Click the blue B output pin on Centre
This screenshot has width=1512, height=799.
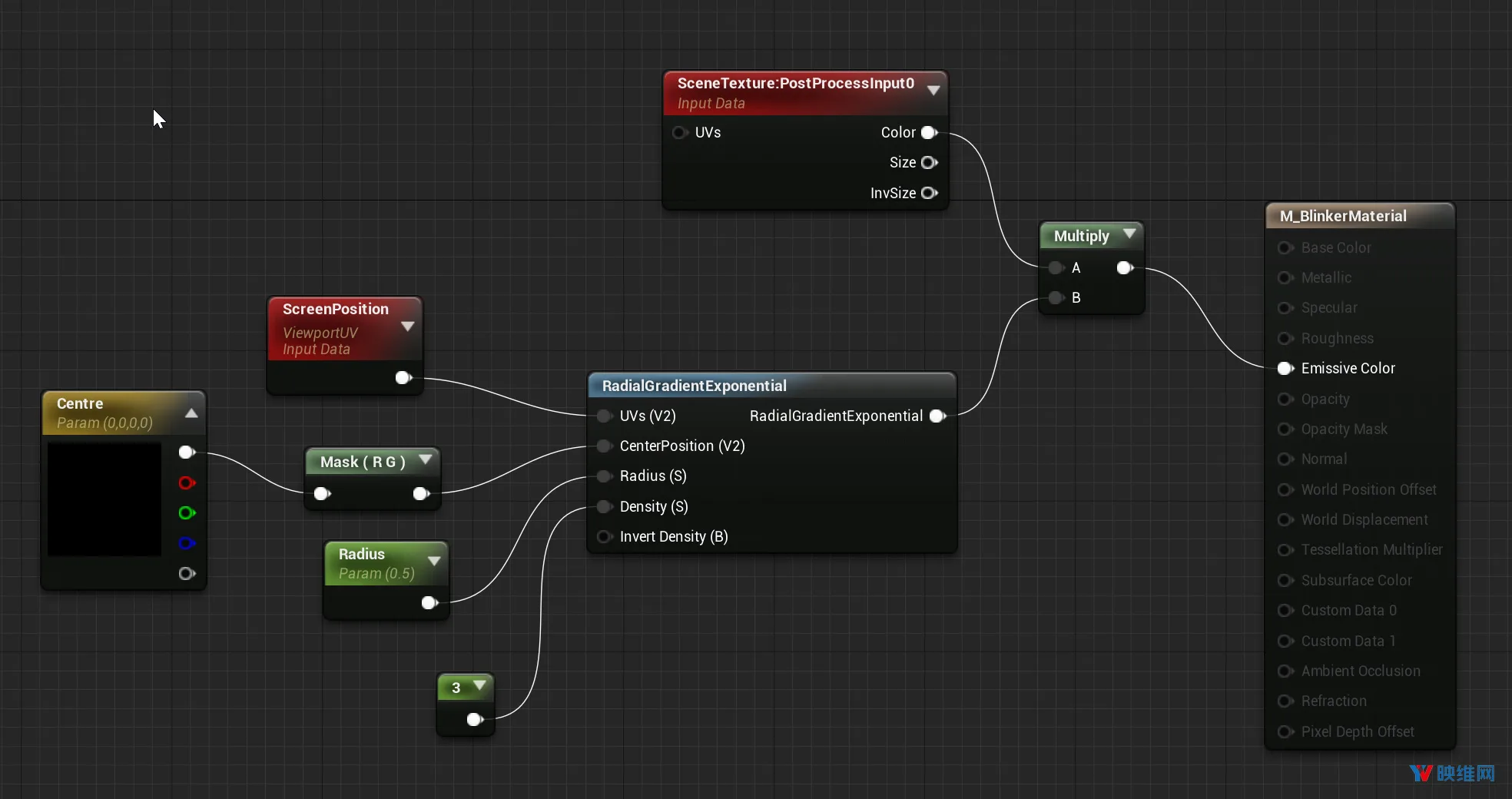coord(187,543)
